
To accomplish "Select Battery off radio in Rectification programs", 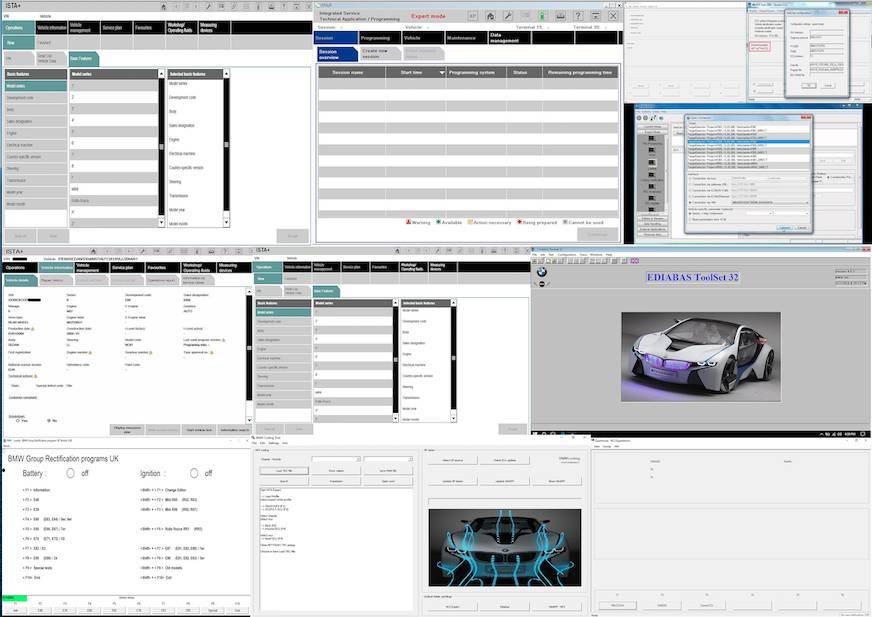I will [70, 473].
